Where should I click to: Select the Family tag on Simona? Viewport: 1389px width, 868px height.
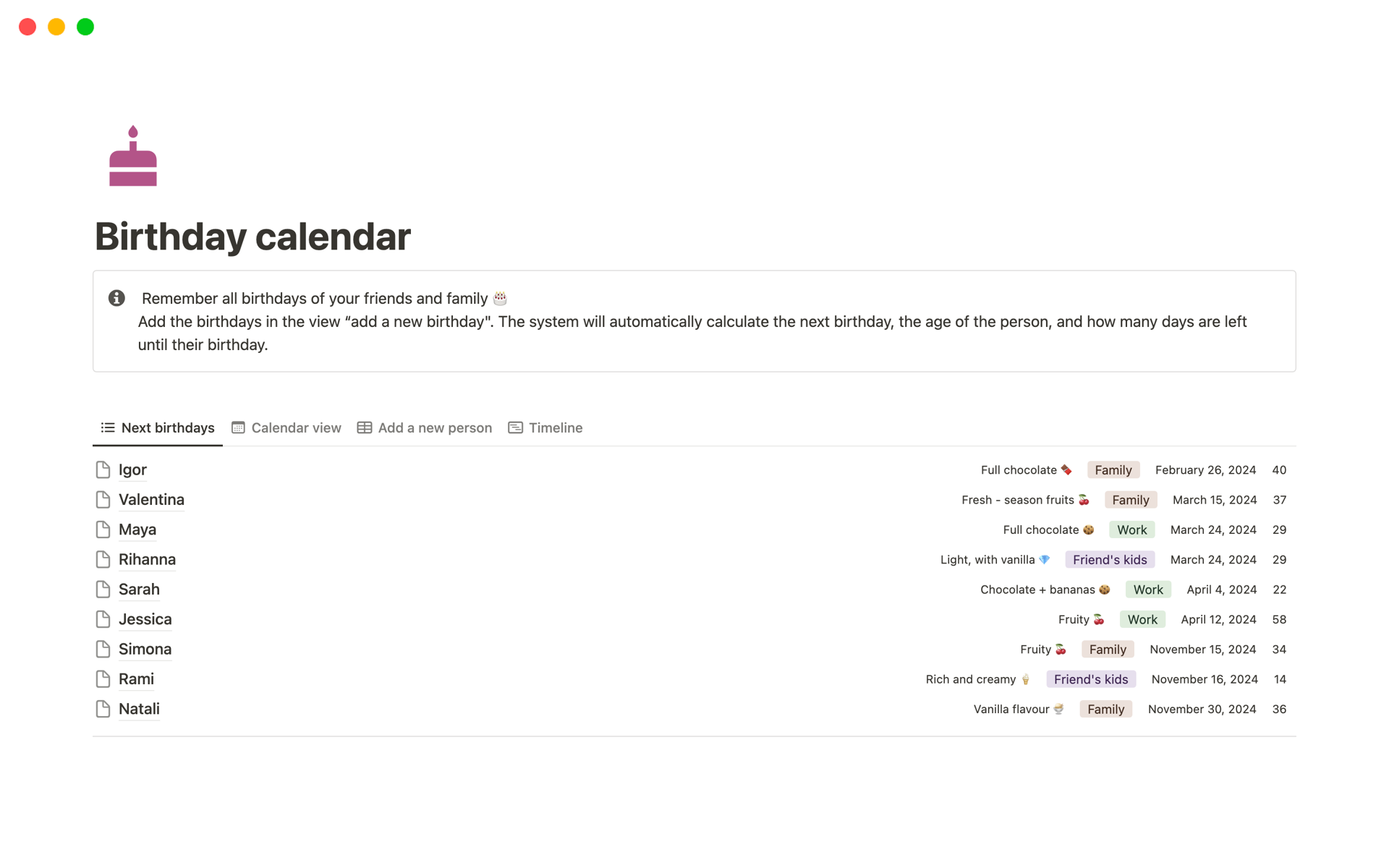pyautogui.click(x=1108, y=648)
